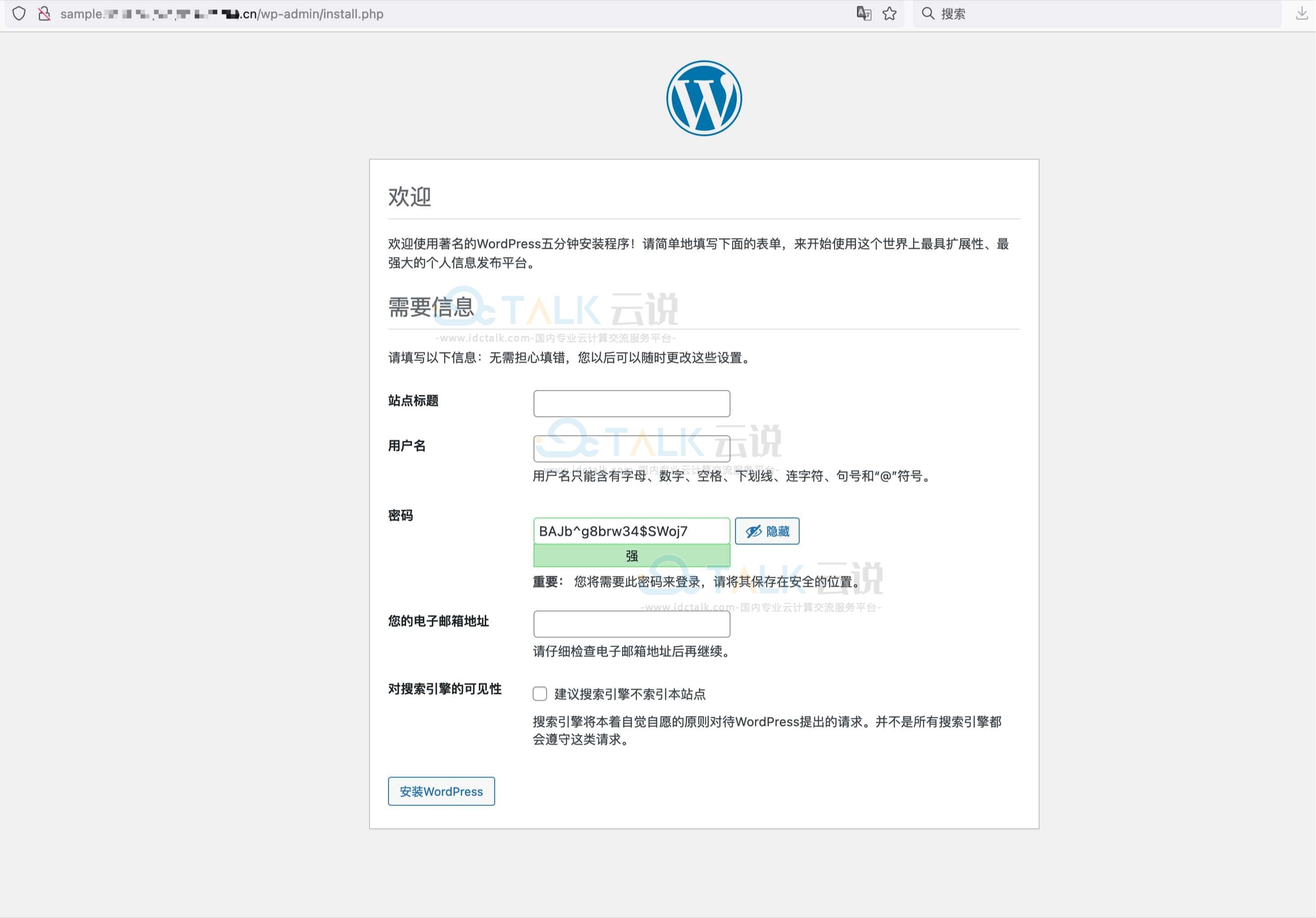Open the downloads arrow icon
The height and width of the screenshot is (918, 1316).
[1302, 14]
